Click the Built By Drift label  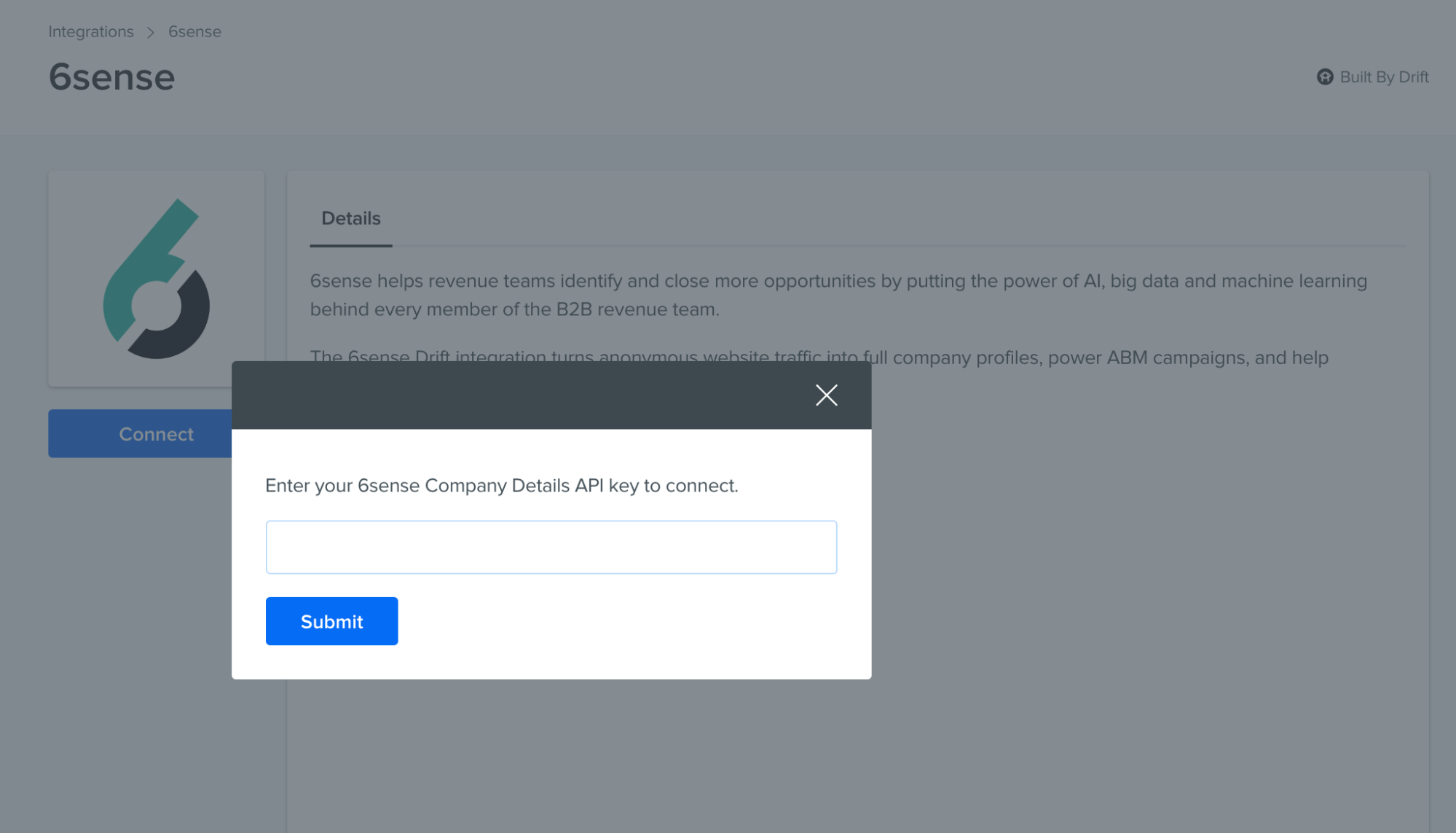click(x=1384, y=77)
